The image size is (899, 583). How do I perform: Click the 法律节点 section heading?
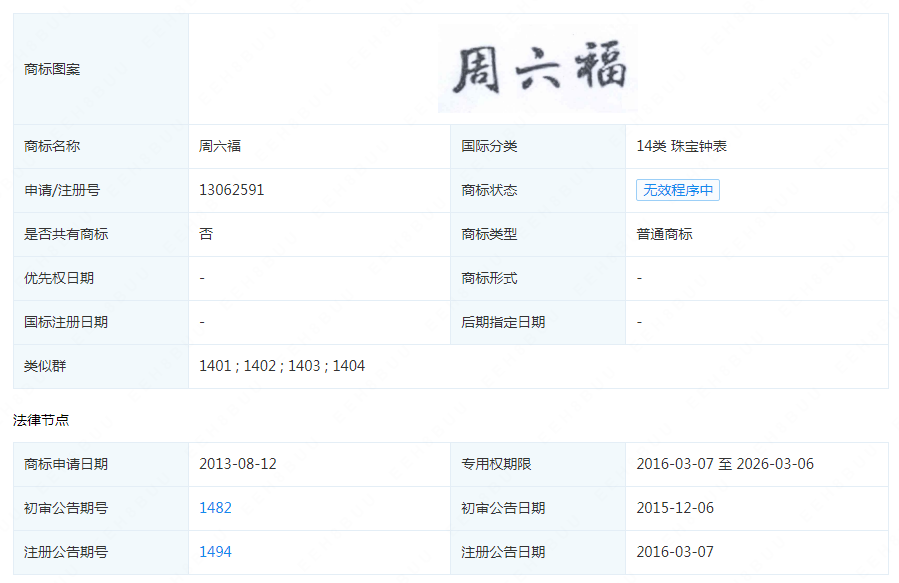tap(41, 420)
